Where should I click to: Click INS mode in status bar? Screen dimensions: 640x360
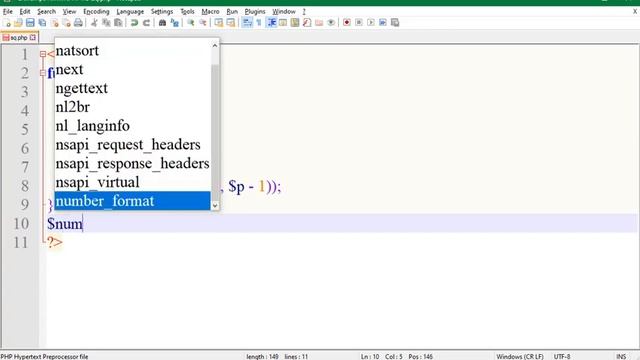(621, 356)
